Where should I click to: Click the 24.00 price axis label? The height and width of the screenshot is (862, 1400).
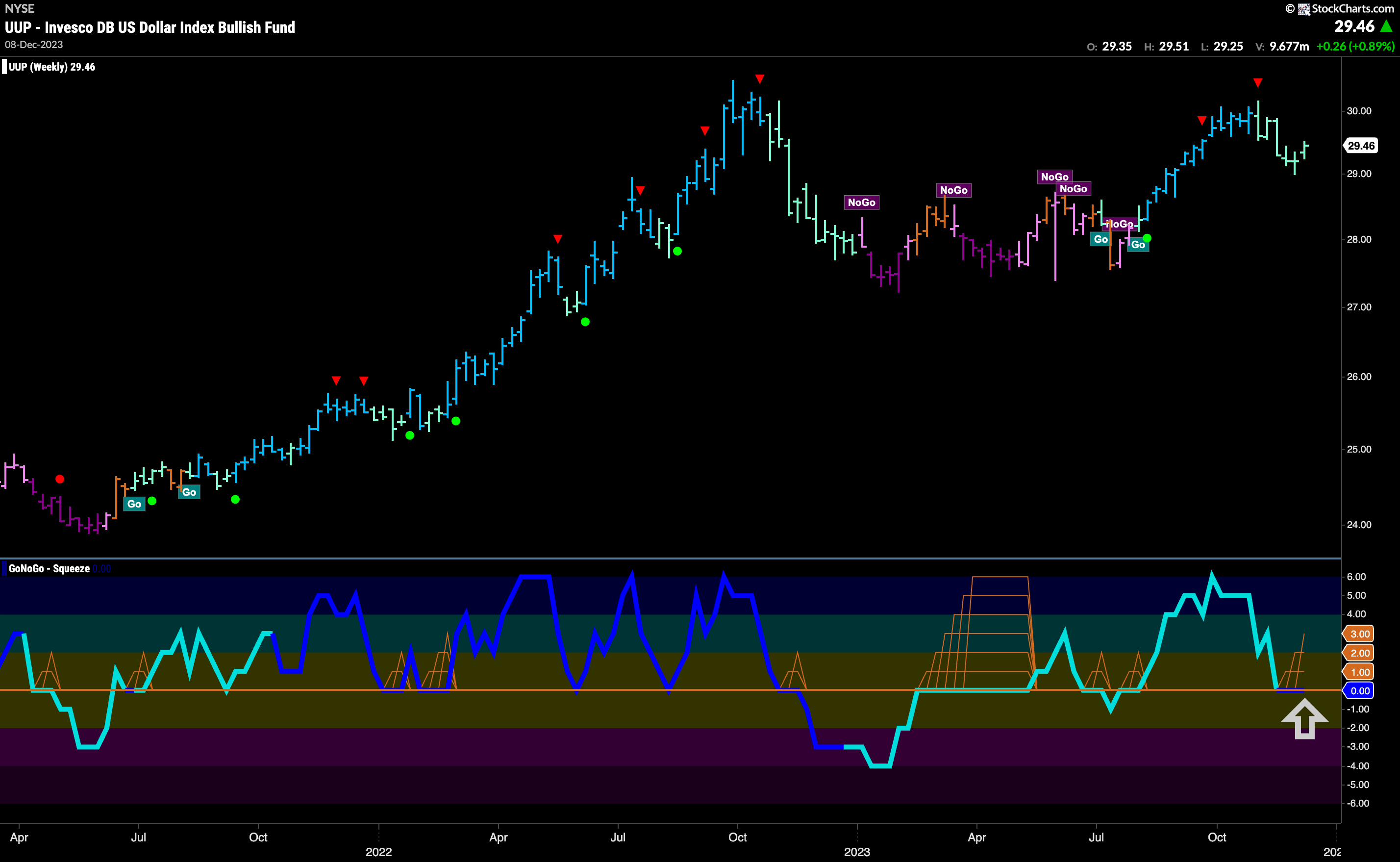pos(1358,525)
